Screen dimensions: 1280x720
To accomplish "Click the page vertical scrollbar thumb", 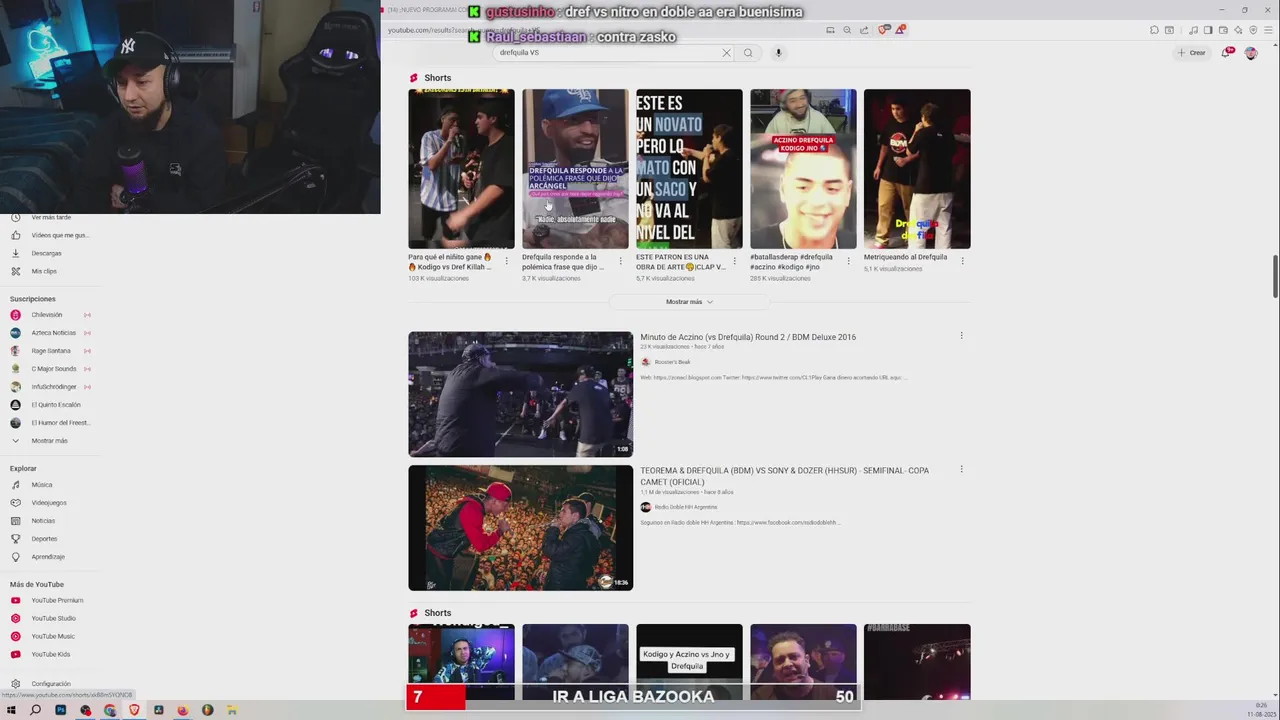I will click(1275, 276).
